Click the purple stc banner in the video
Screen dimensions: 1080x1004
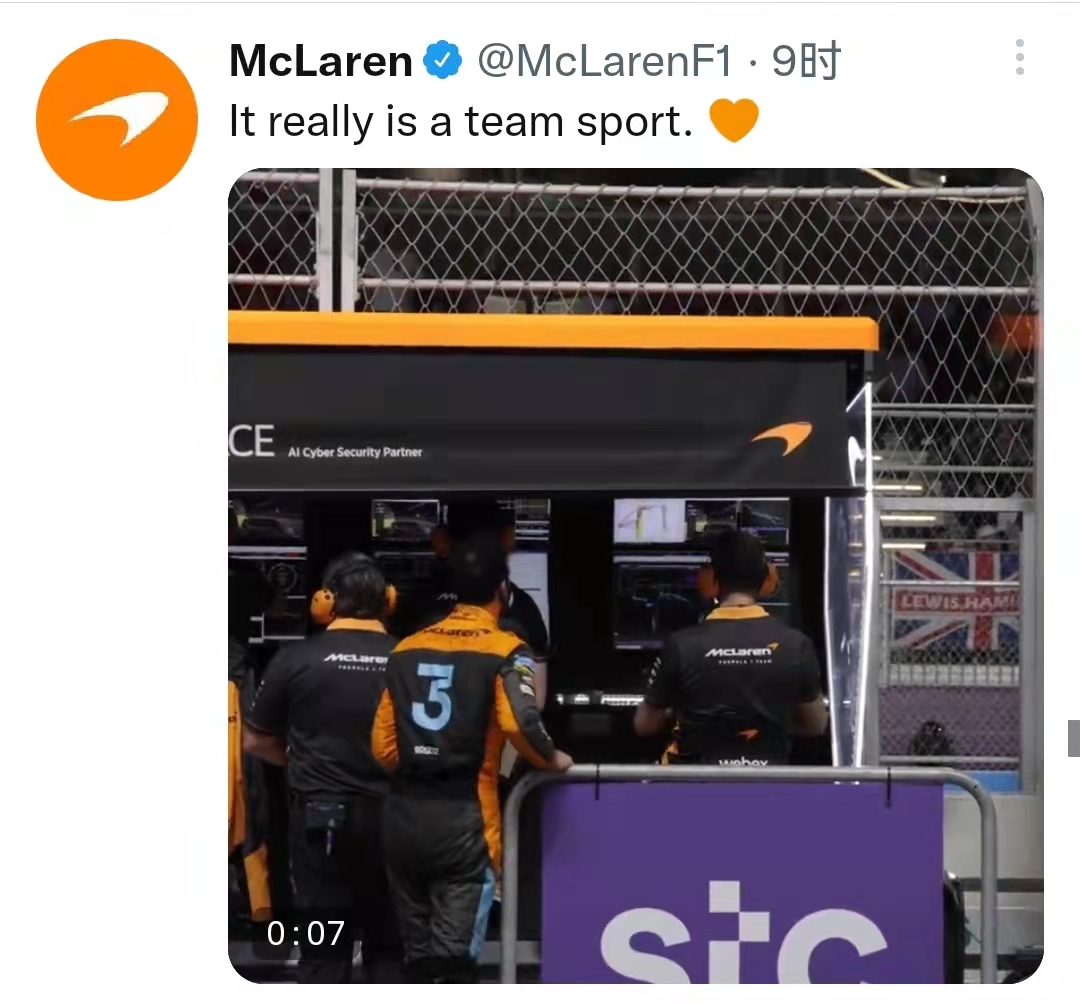(742, 883)
